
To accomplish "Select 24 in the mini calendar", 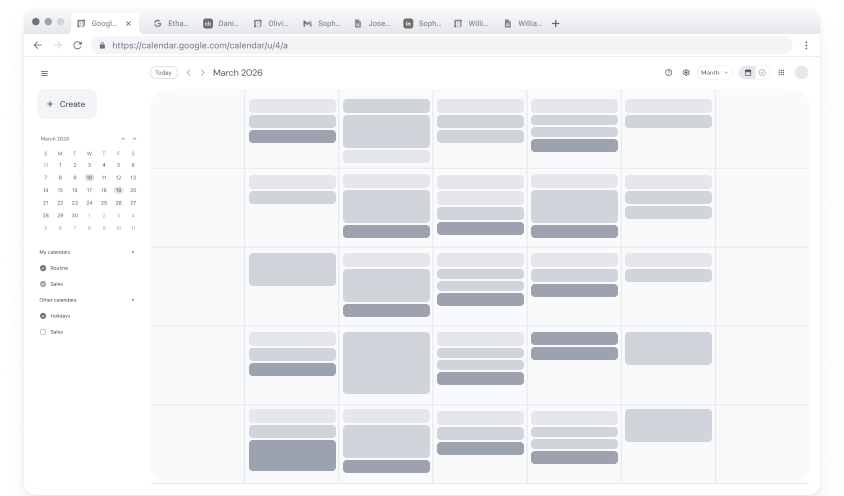I will (89, 203).
